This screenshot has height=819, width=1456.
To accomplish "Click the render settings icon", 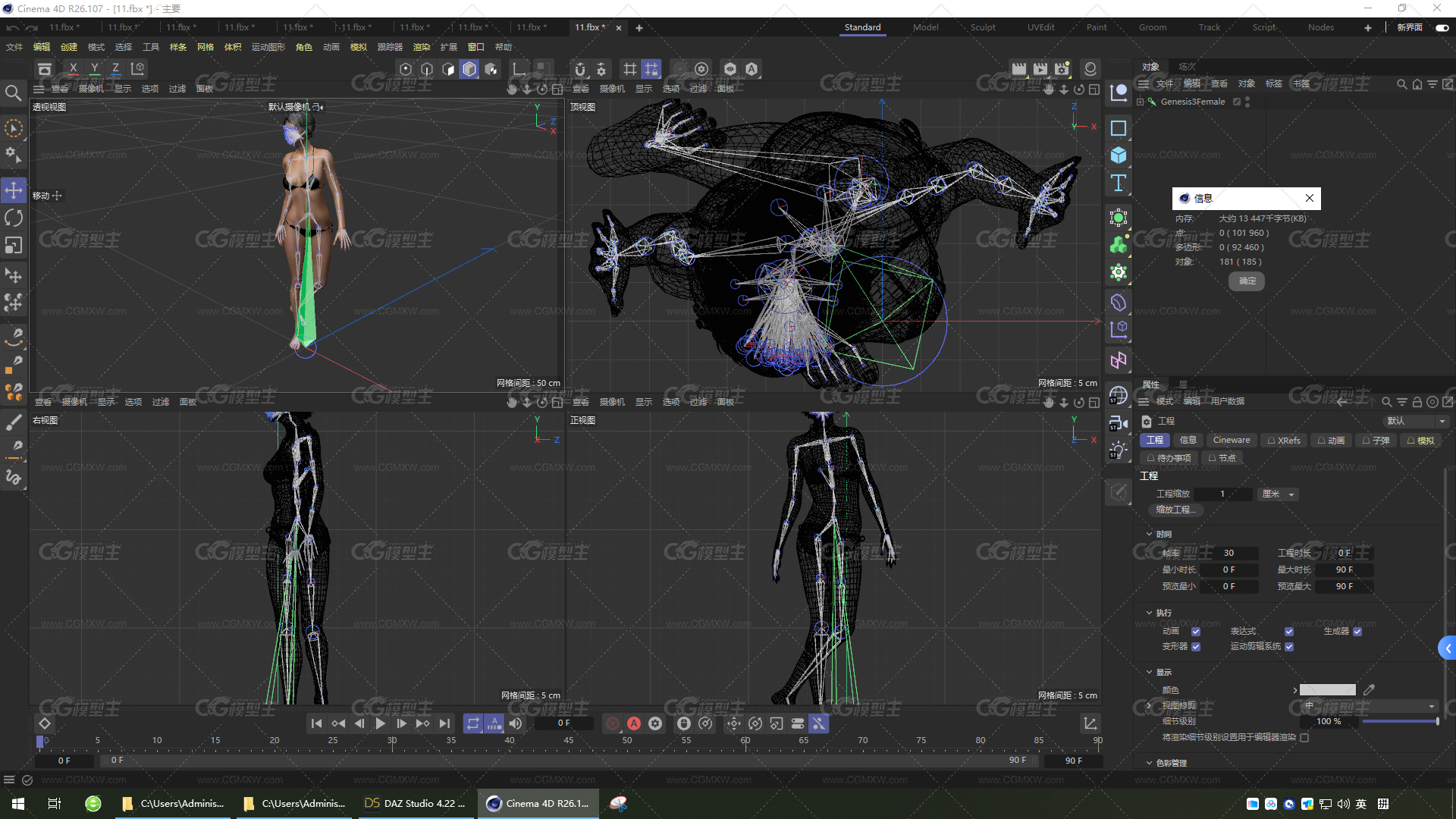I will pyautogui.click(x=1062, y=69).
